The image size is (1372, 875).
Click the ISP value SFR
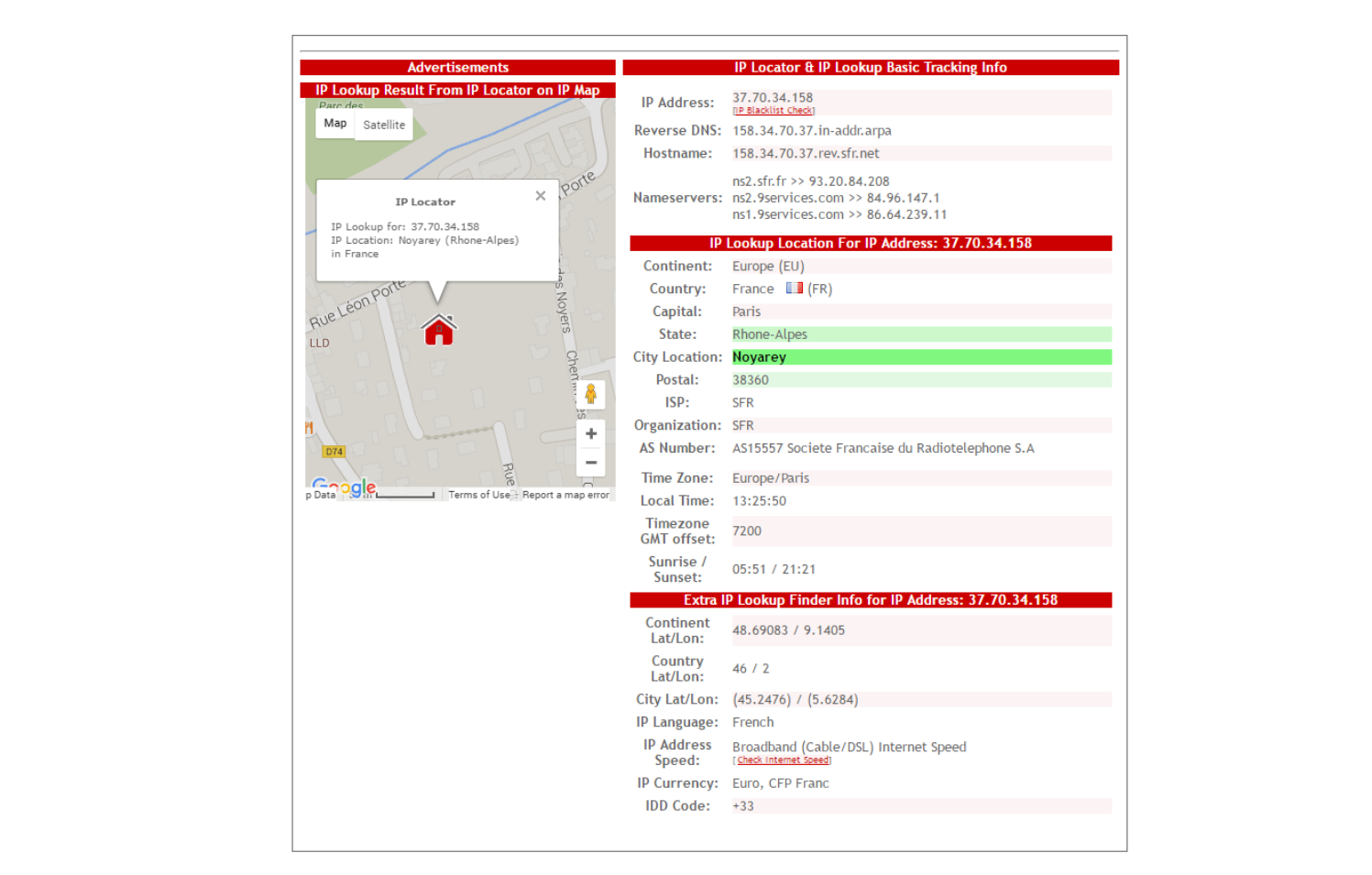[x=743, y=403]
